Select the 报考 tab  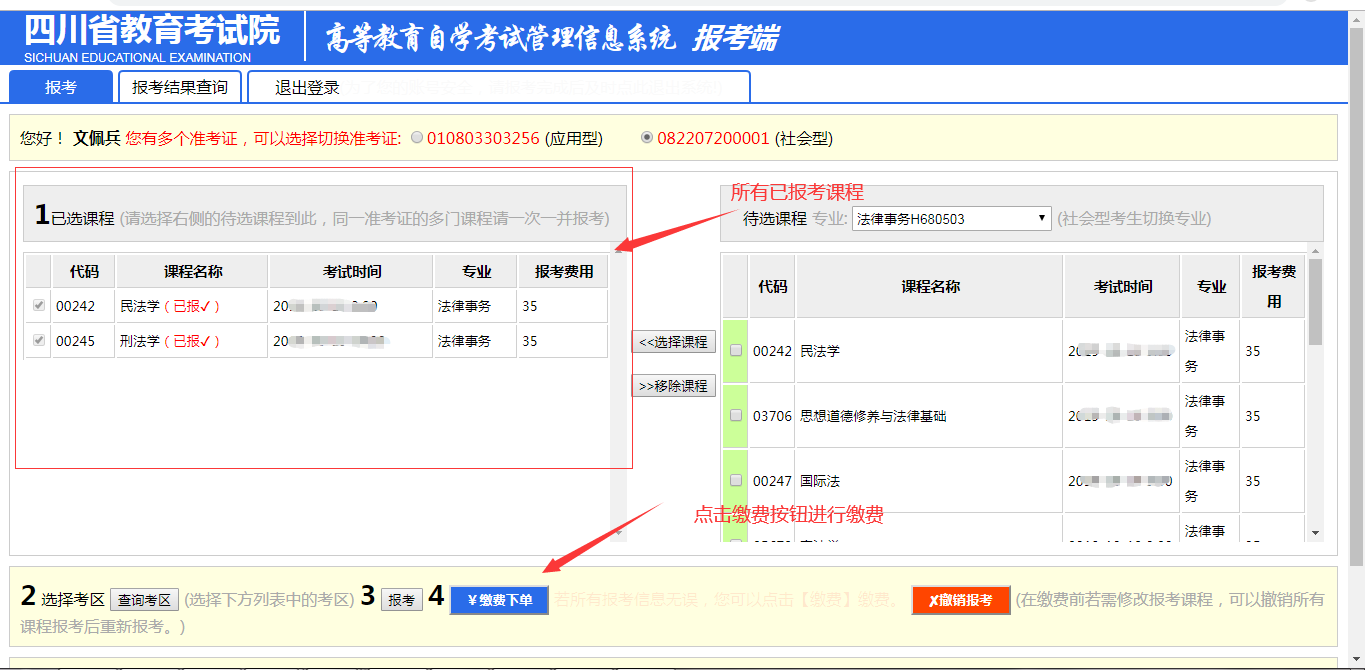[x=60, y=87]
